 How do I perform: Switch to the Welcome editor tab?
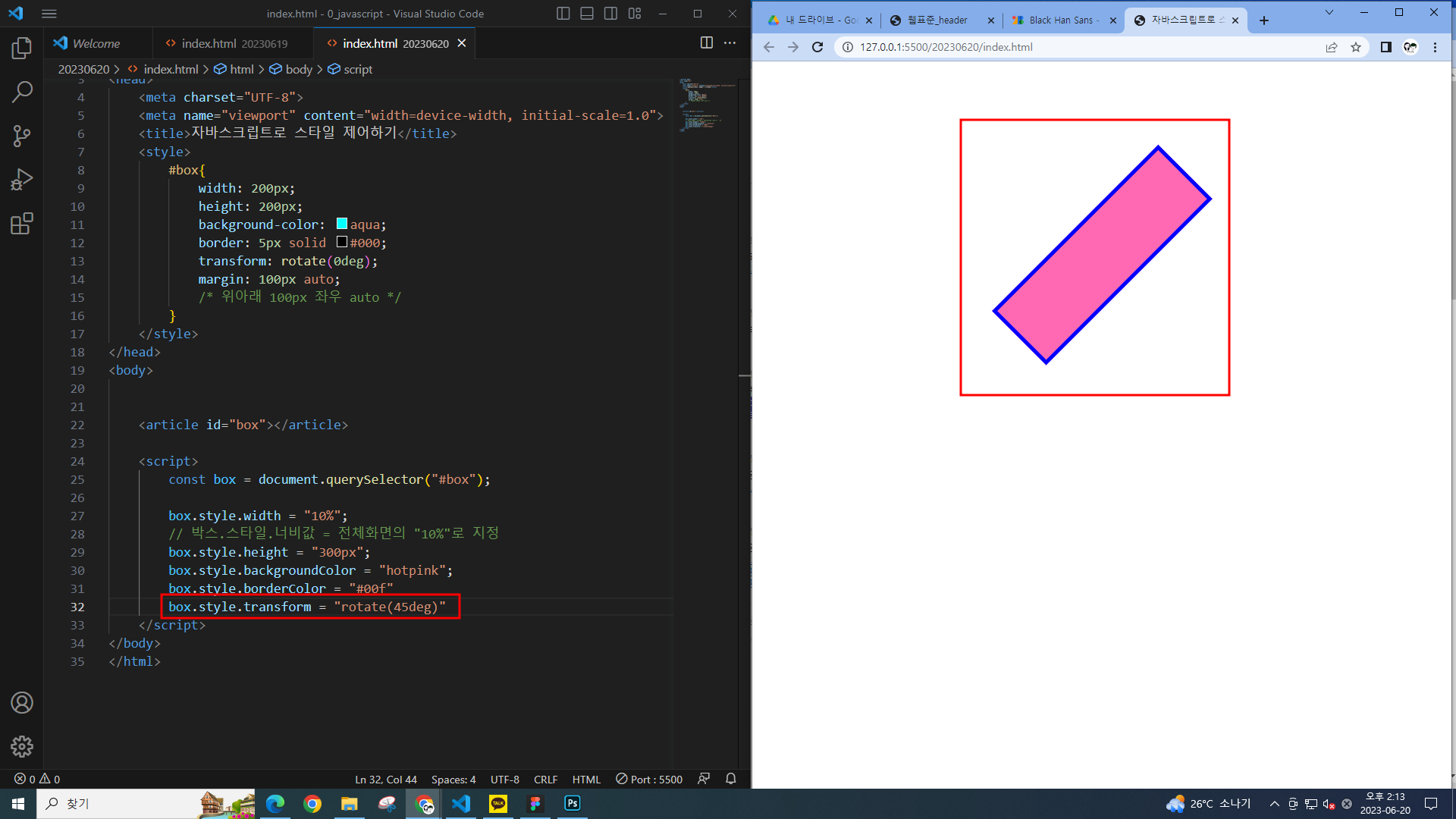(x=96, y=44)
